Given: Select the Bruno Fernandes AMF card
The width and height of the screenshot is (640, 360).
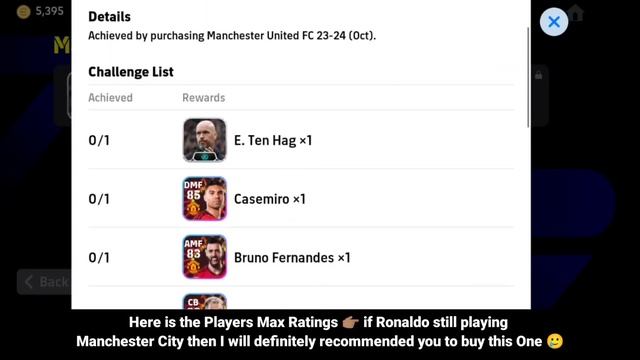Looking at the screenshot, I should [x=204, y=257].
